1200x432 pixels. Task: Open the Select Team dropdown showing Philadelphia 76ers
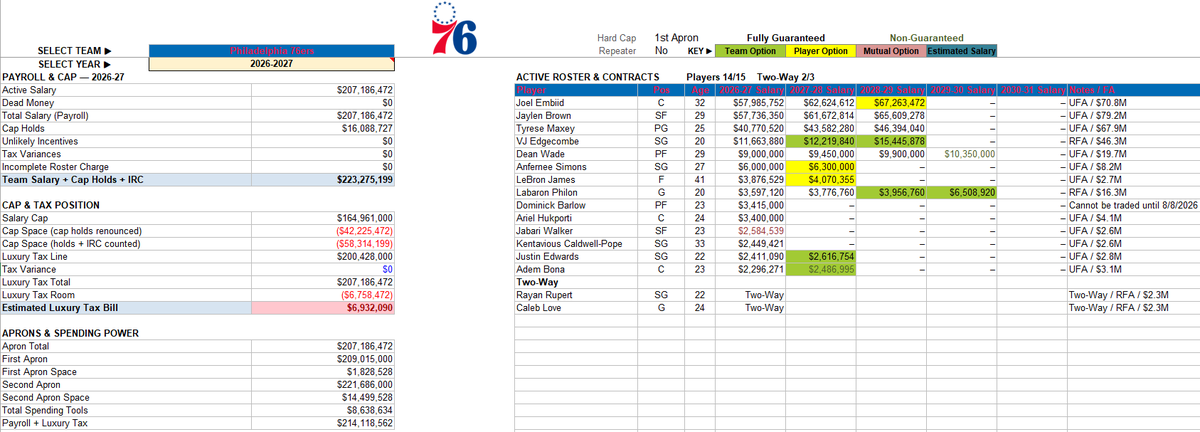pos(271,51)
